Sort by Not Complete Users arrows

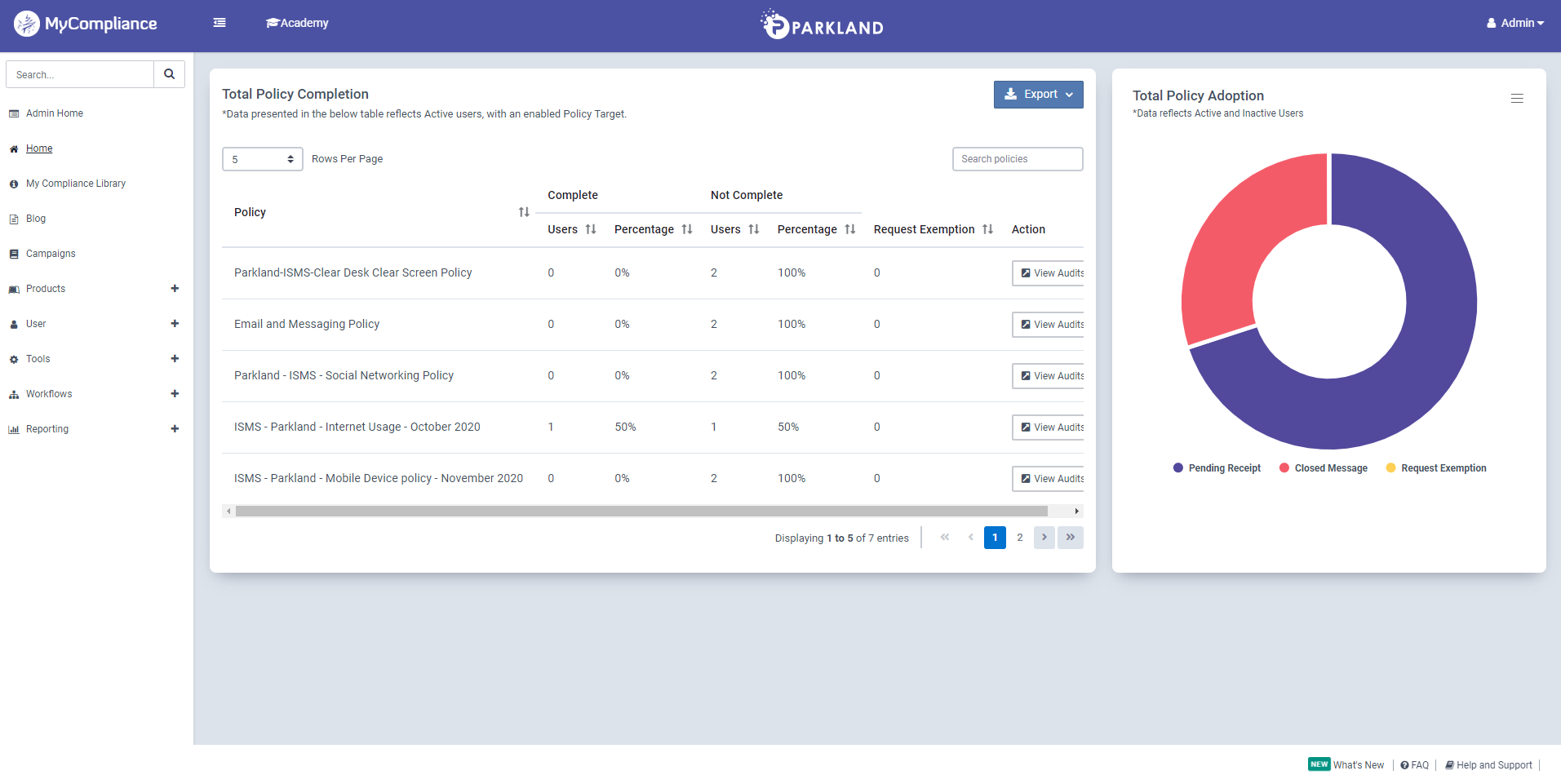click(x=754, y=229)
